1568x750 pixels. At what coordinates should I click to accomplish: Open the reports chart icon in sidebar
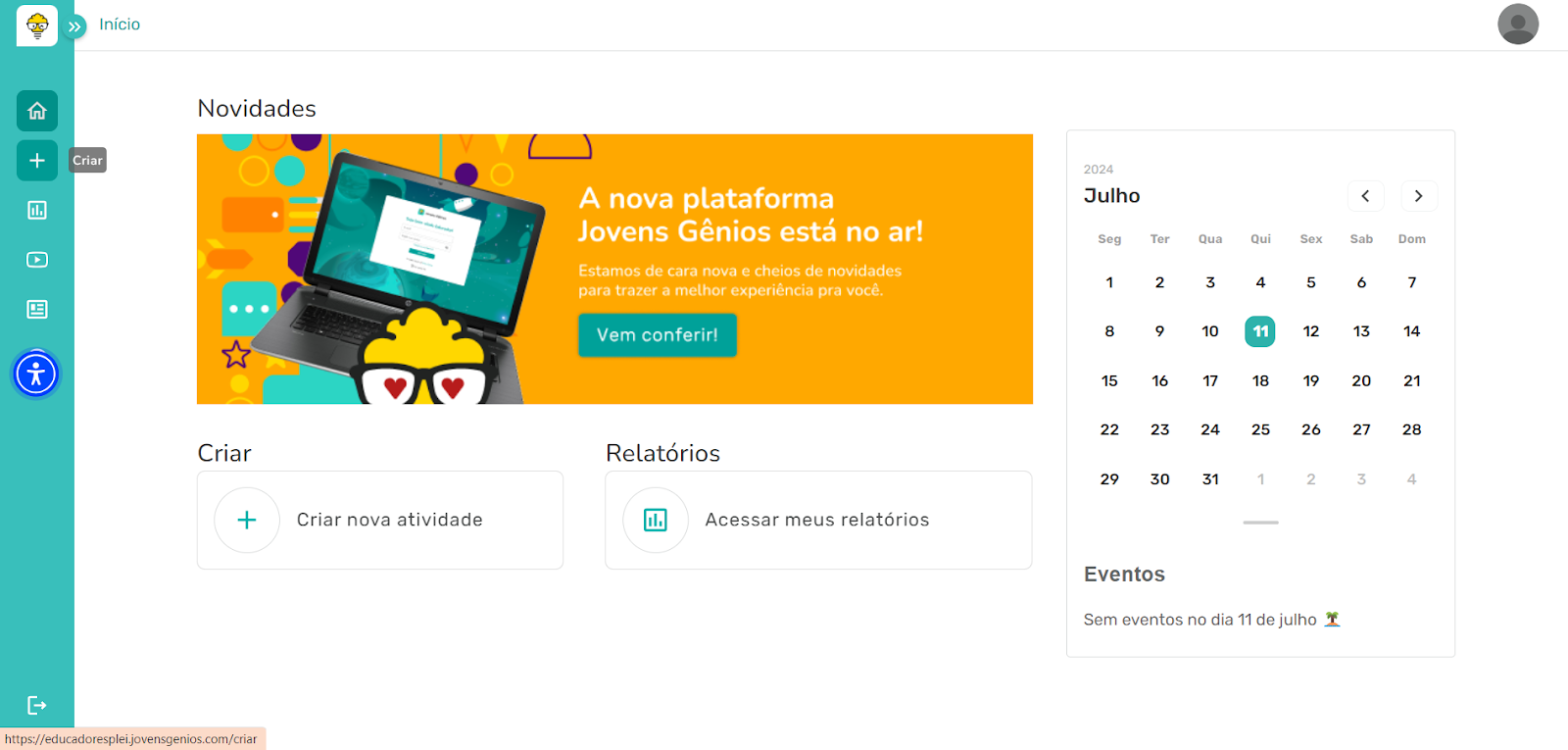(37, 210)
